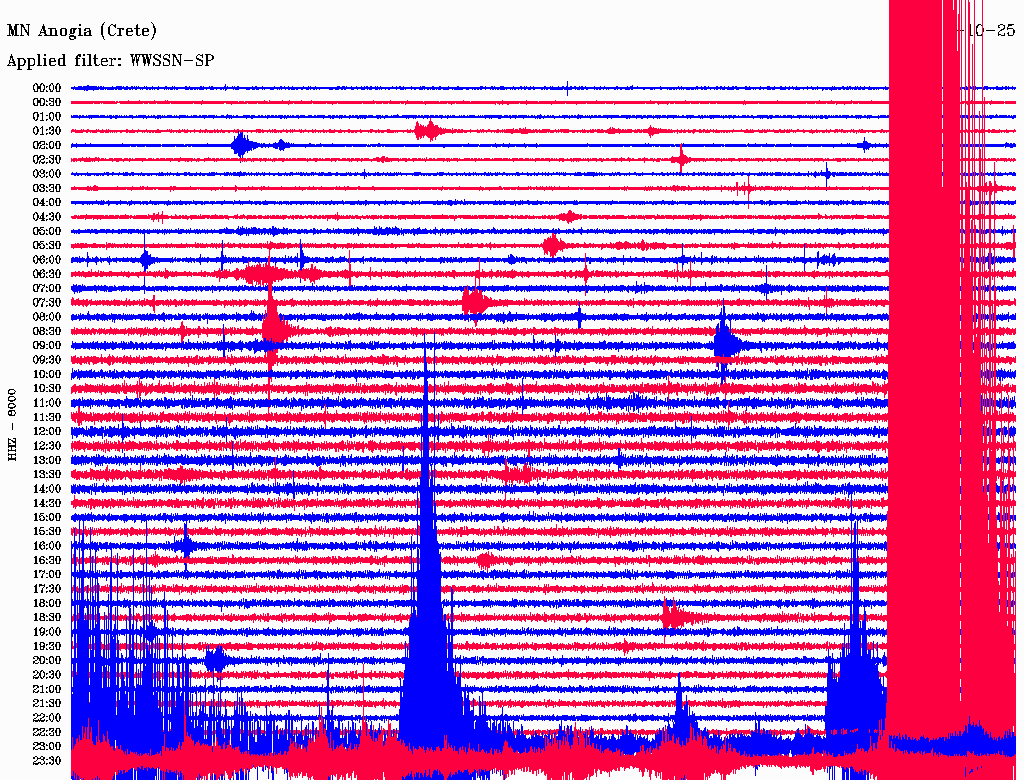This screenshot has height=780, width=1024.
Task: Select the 14:30 time label
Action: (x=47, y=503)
